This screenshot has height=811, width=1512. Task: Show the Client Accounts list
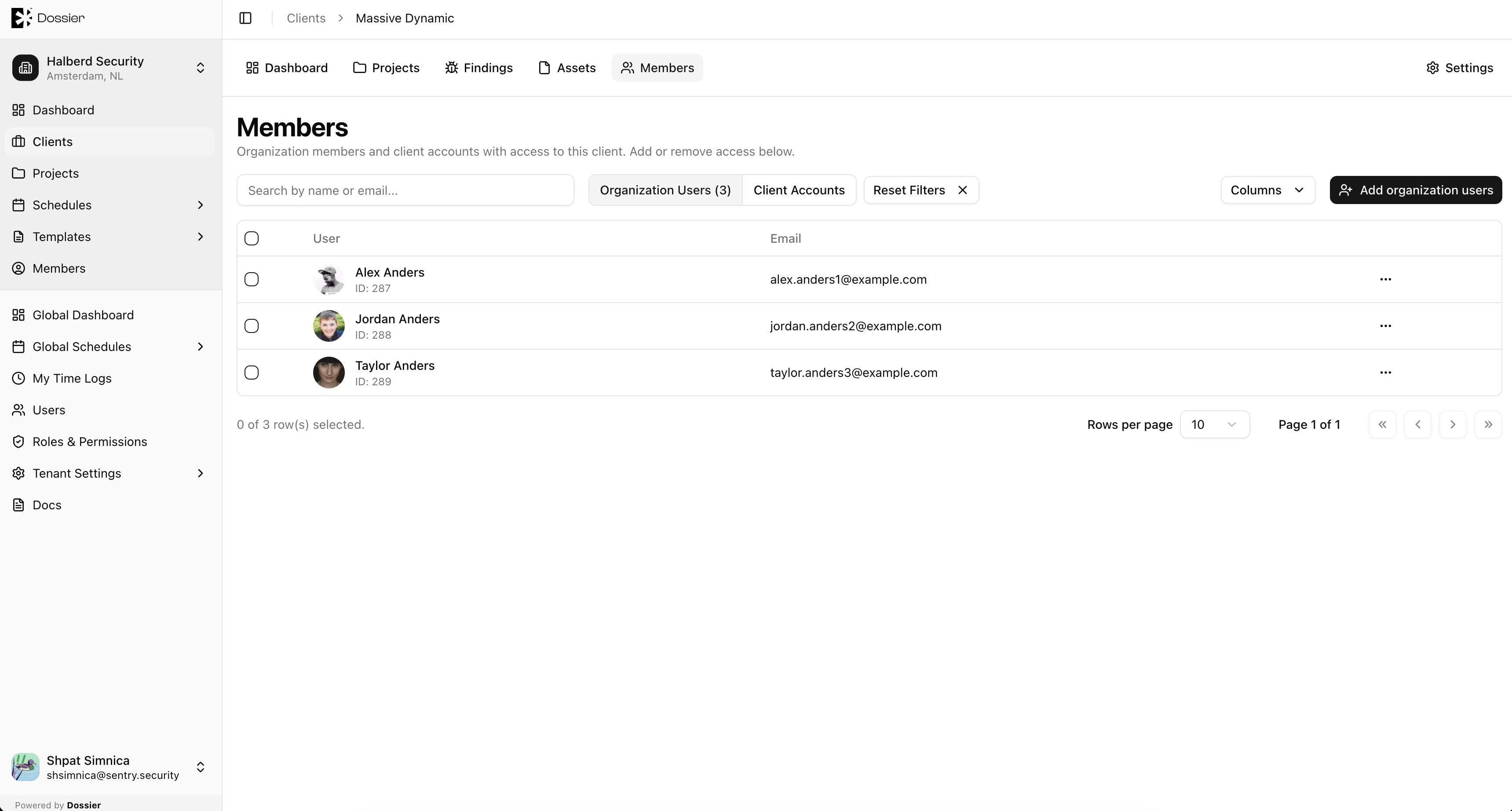click(799, 190)
